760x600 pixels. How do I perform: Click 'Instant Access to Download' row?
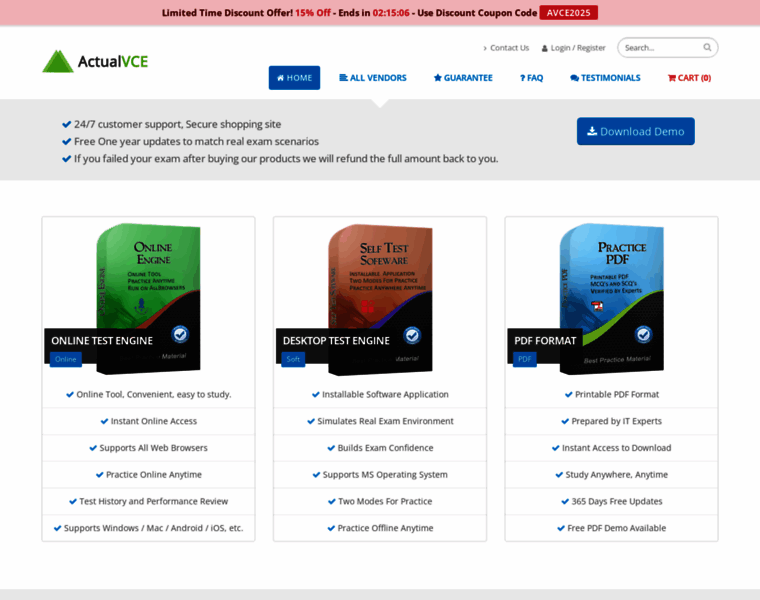click(x=612, y=448)
